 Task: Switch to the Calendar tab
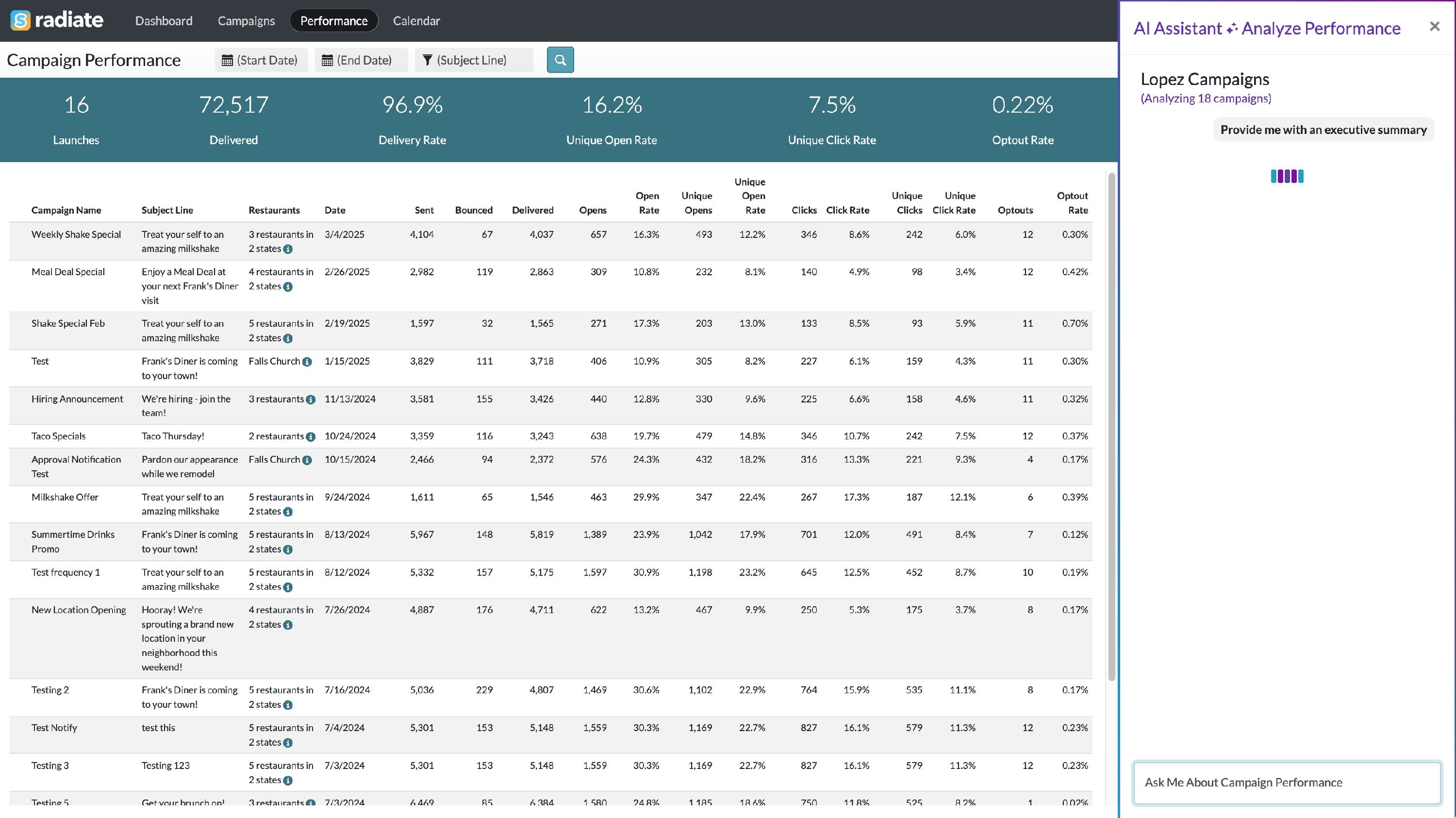click(x=416, y=21)
